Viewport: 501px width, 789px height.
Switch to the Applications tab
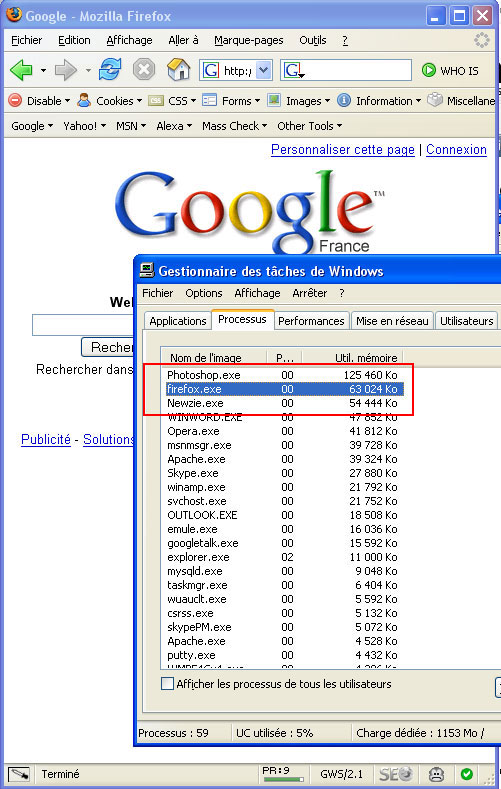pos(178,321)
